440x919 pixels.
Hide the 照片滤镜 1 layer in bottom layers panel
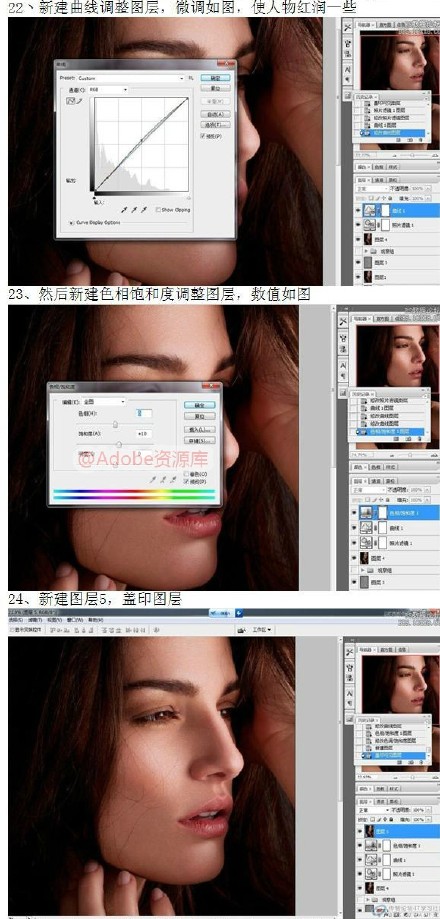tap(360, 873)
